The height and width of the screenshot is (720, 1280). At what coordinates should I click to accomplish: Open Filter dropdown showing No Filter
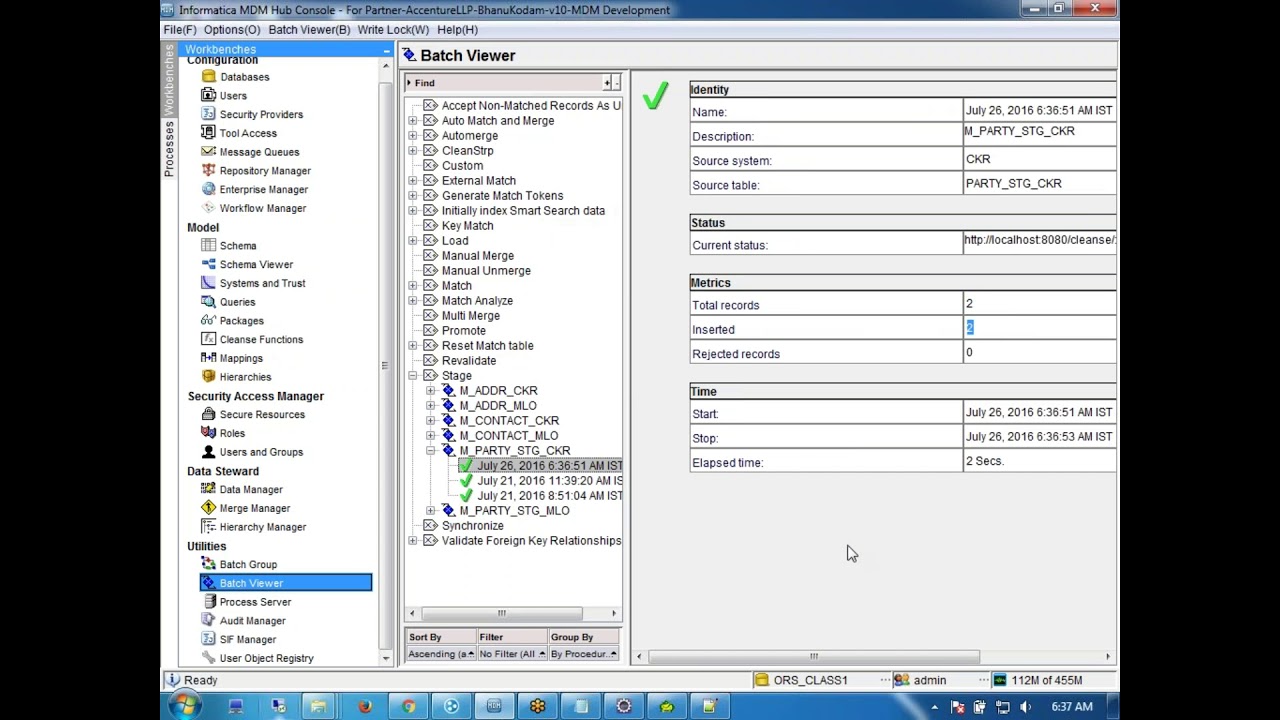pyautogui.click(x=512, y=654)
